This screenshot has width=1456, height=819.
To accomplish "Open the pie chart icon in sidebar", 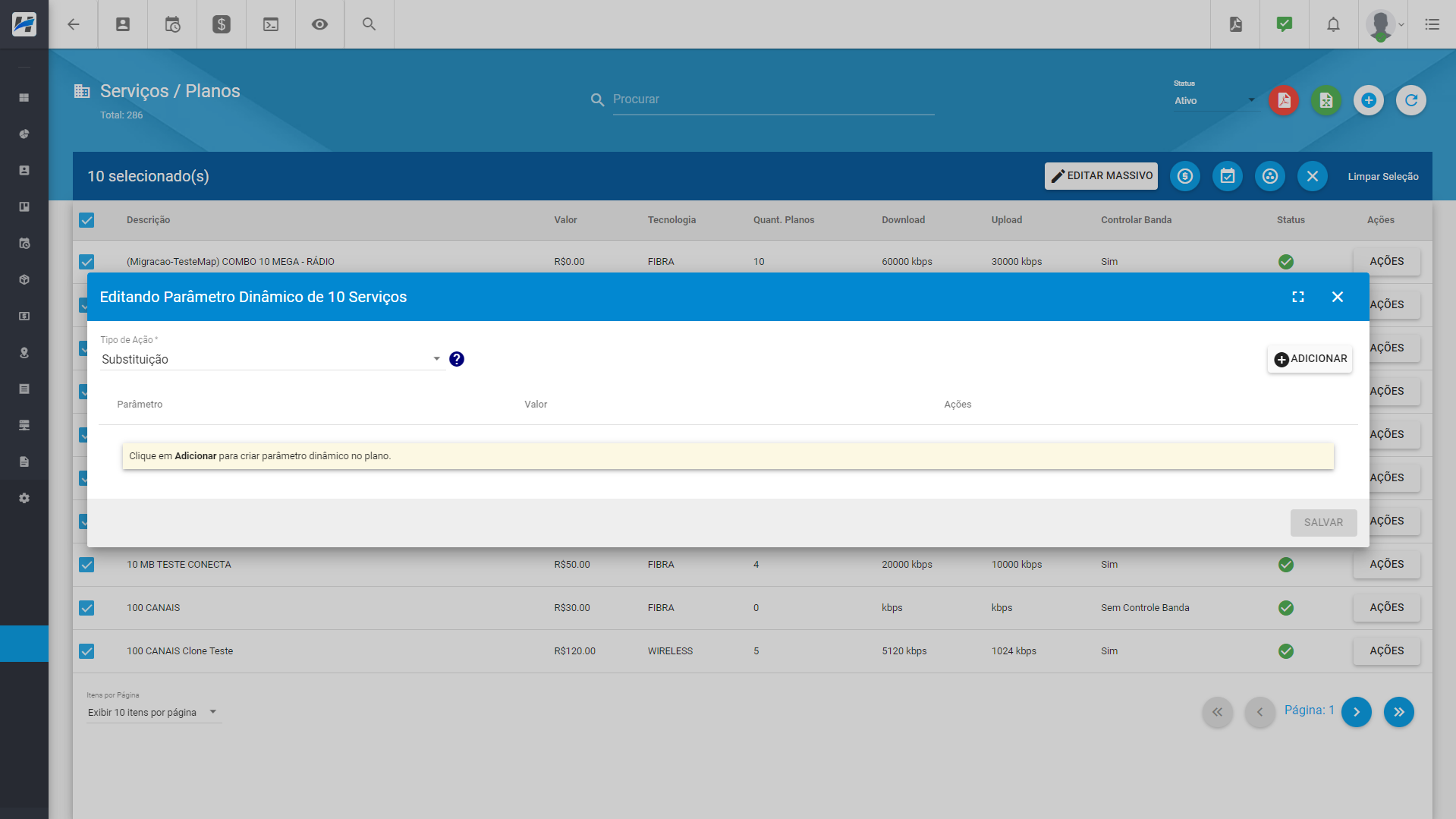I will pos(24,134).
